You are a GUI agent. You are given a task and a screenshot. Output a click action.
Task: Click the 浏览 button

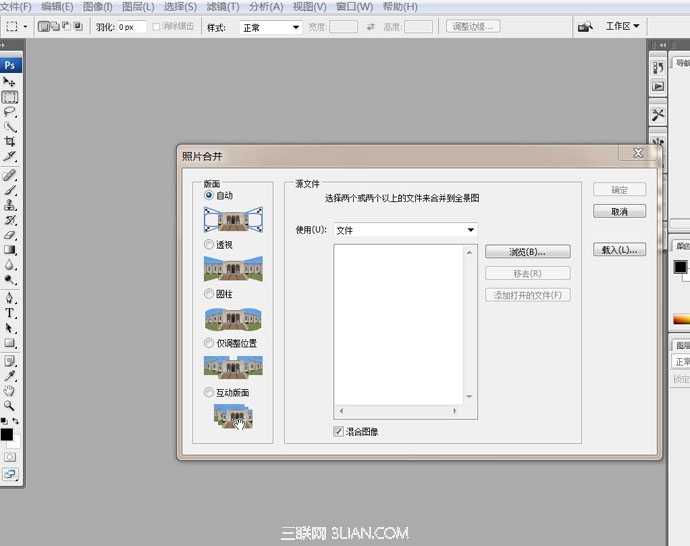point(527,252)
